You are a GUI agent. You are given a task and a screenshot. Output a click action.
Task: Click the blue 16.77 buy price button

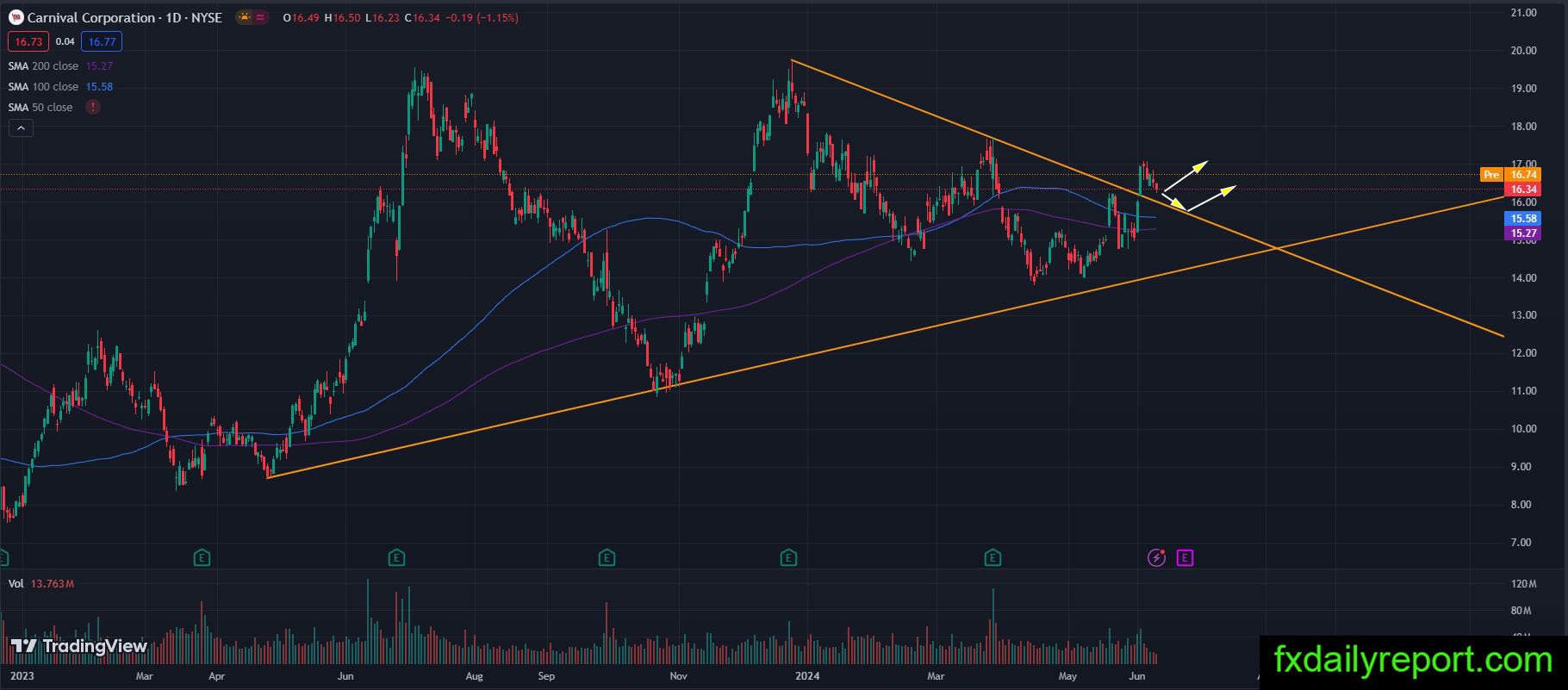pos(102,41)
